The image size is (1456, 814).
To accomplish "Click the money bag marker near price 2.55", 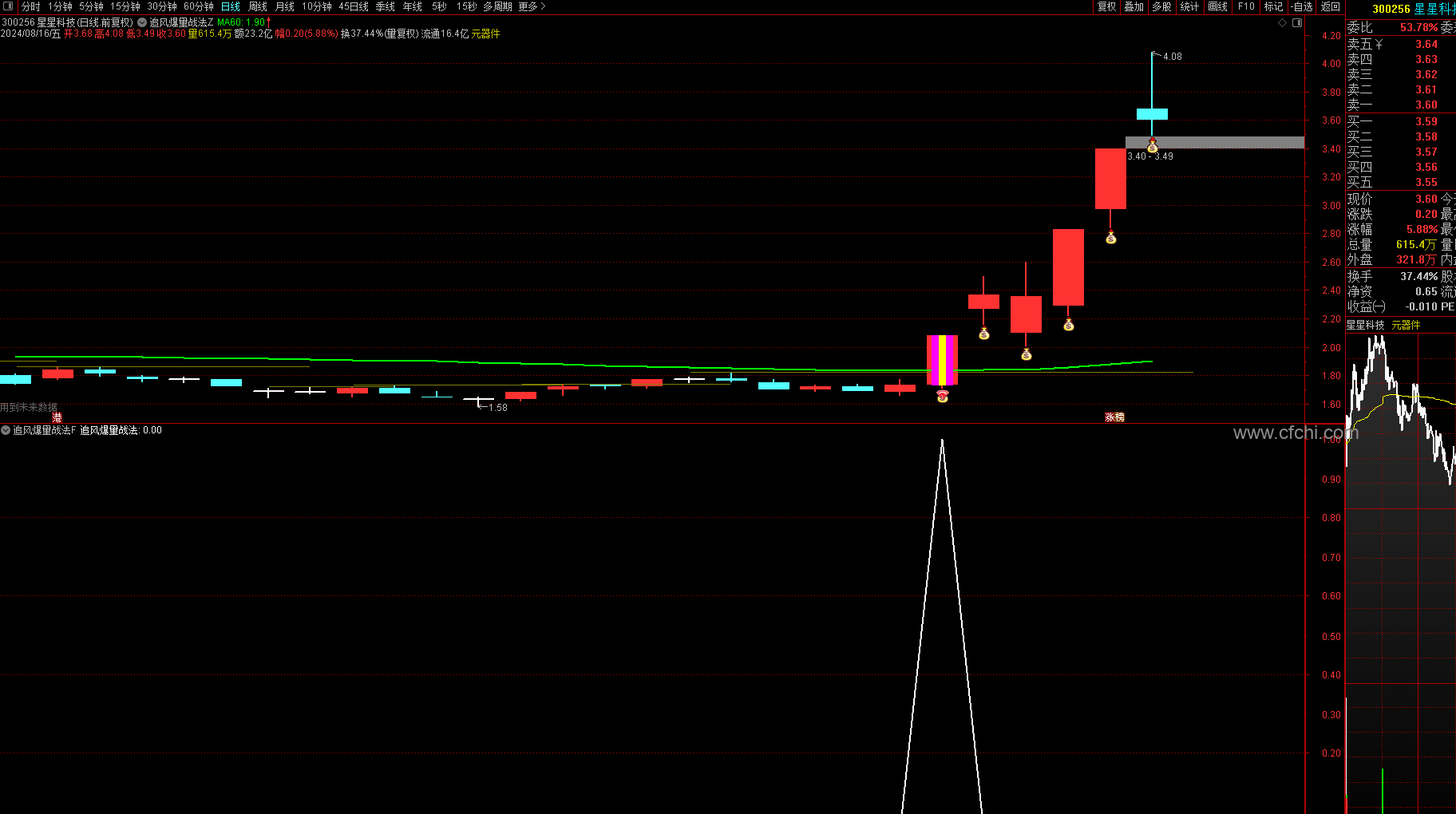I will pos(1068,325).
